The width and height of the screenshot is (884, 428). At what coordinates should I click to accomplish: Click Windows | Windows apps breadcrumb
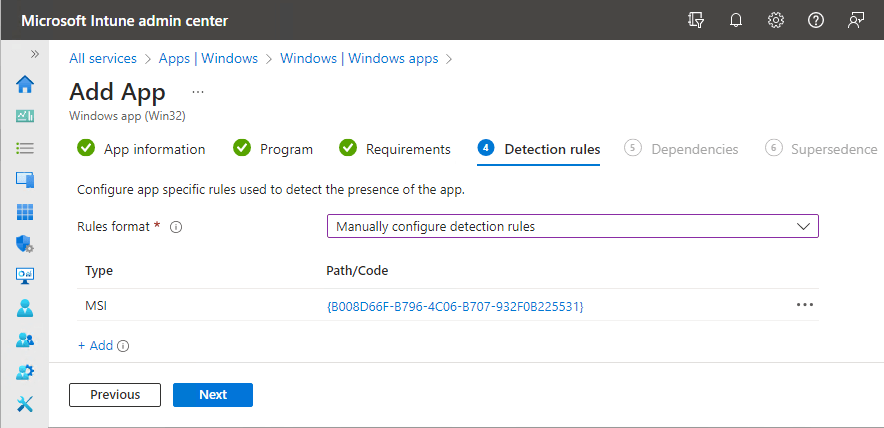[359, 59]
